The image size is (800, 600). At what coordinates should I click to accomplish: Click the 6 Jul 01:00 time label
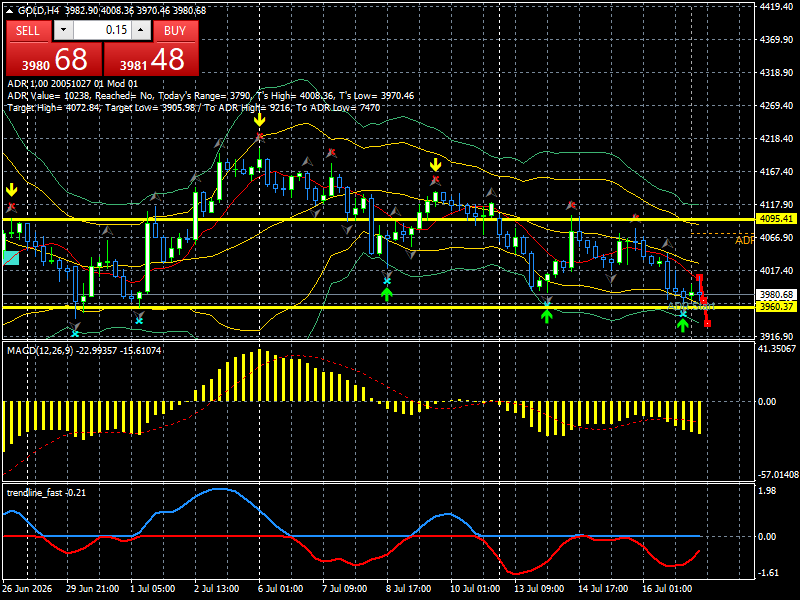pyautogui.click(x=281, y=589)
